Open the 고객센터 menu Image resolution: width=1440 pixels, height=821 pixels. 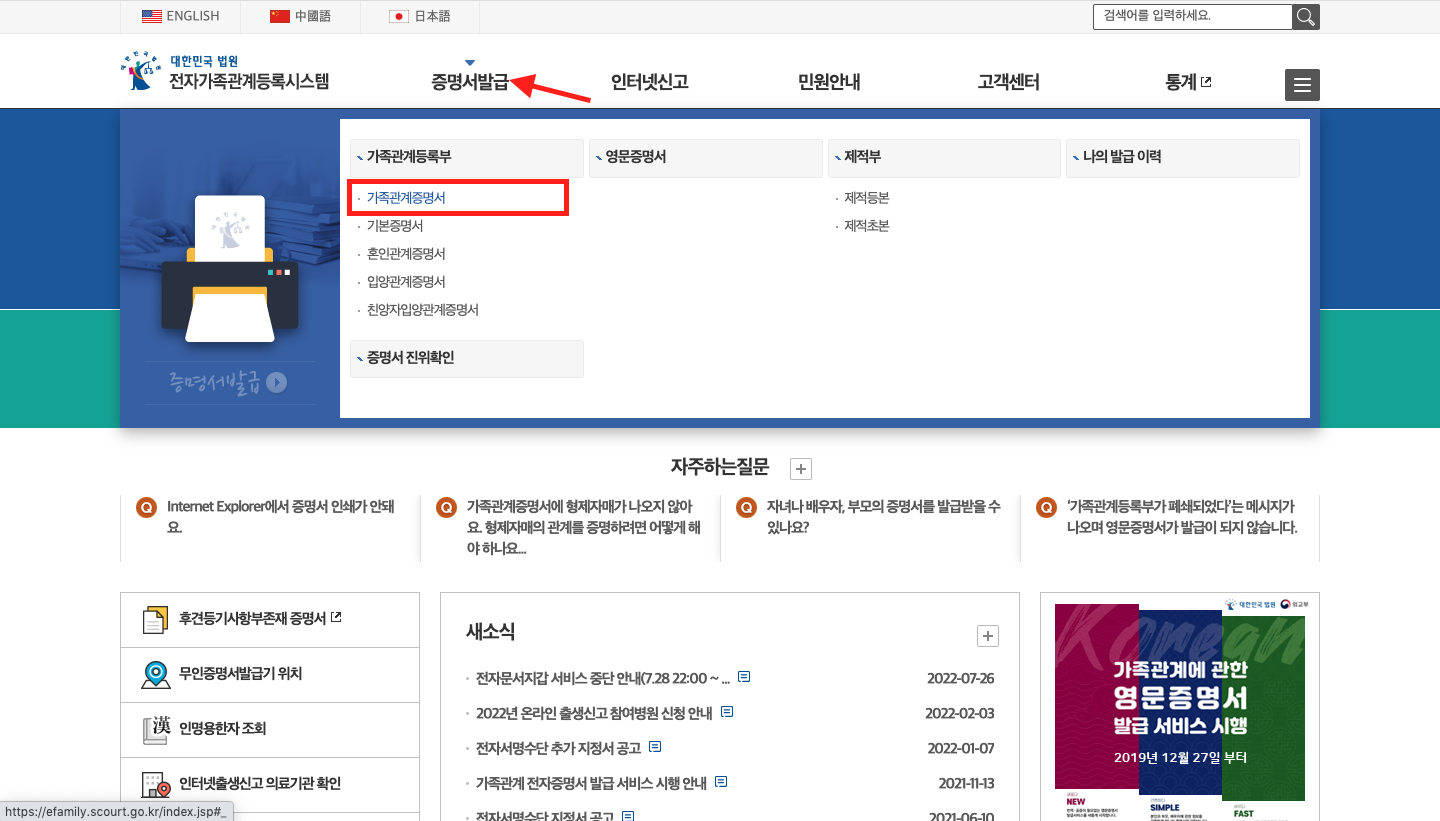1010,84
